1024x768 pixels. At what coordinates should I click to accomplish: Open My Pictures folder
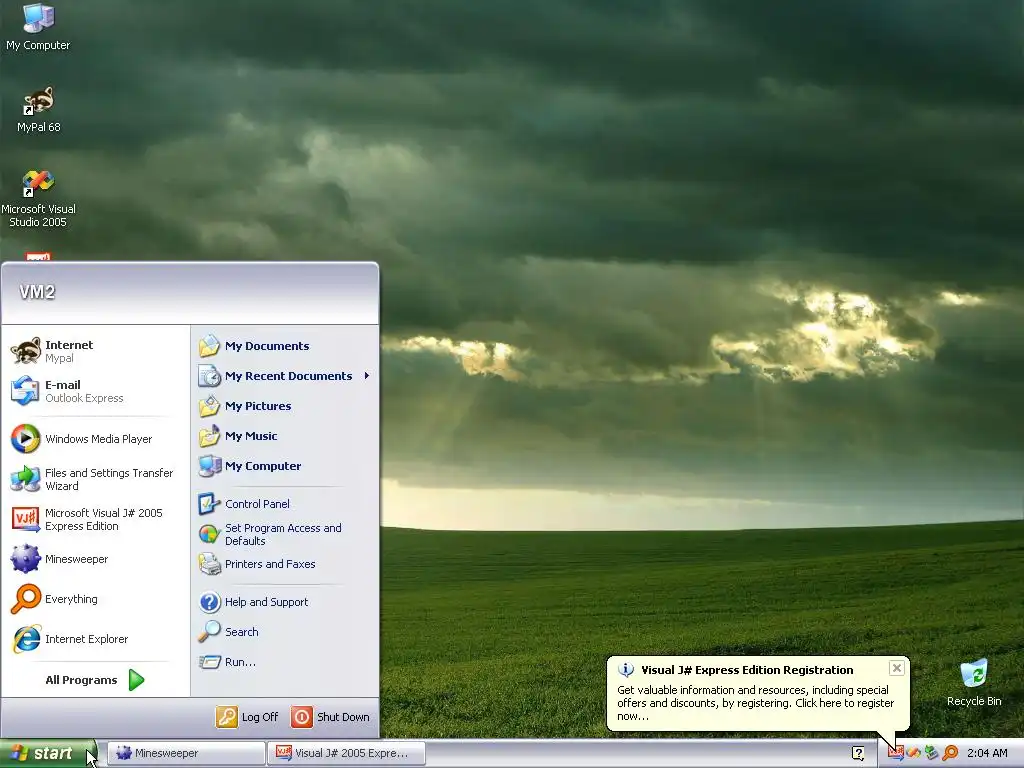[x=285, y=406]
